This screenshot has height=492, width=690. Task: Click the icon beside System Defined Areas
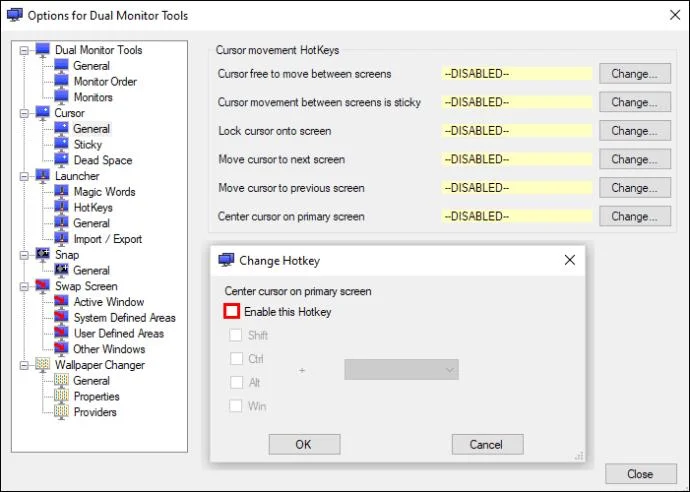tap(61, 317)
